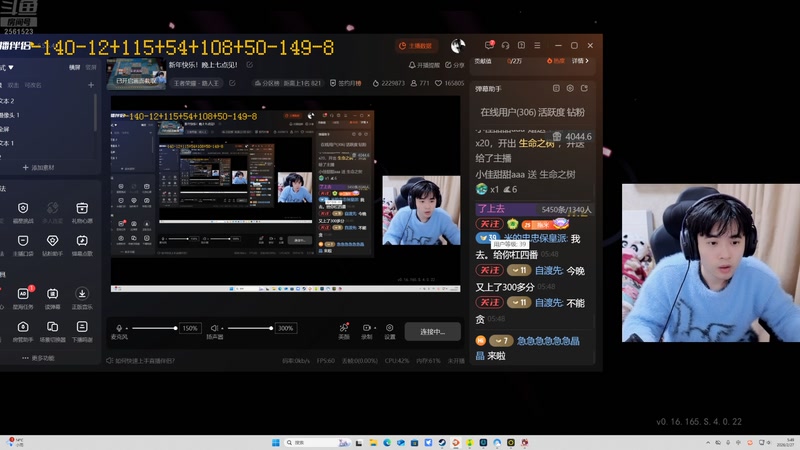Open 钻粉助手 diamond icon
This screenshot has height=450, width=800.
[x=53, y=241]
